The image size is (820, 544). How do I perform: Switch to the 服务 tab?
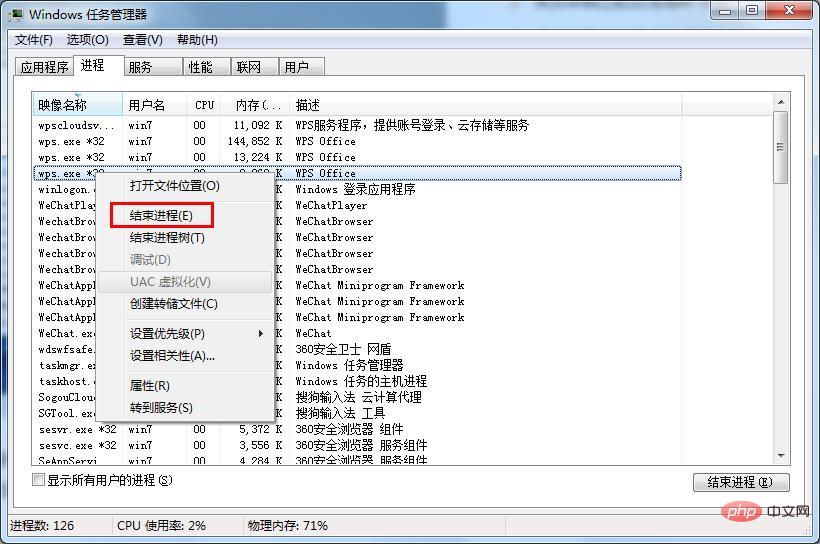pos(153,67)
